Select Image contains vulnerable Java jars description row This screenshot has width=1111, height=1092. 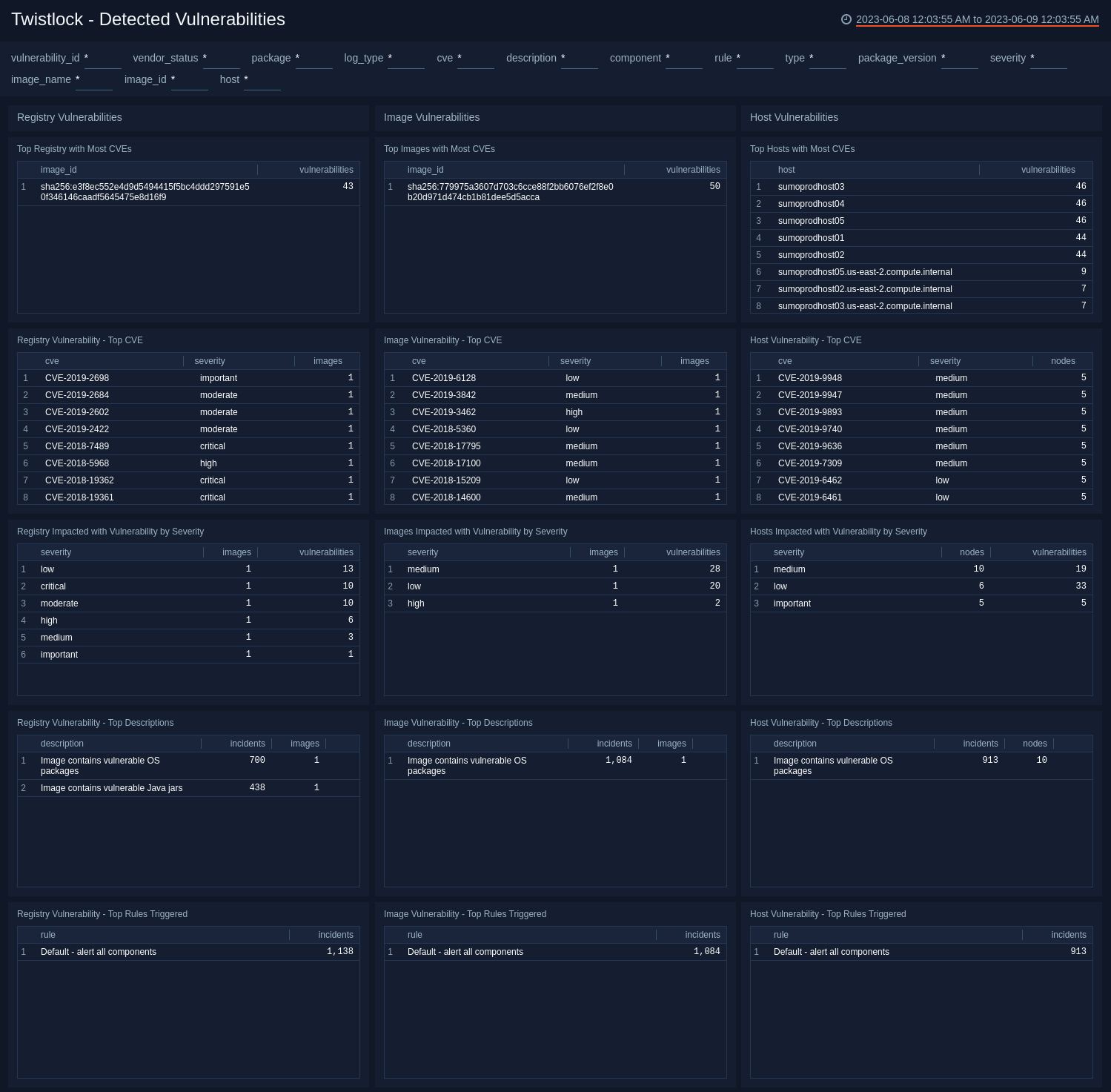111,788
